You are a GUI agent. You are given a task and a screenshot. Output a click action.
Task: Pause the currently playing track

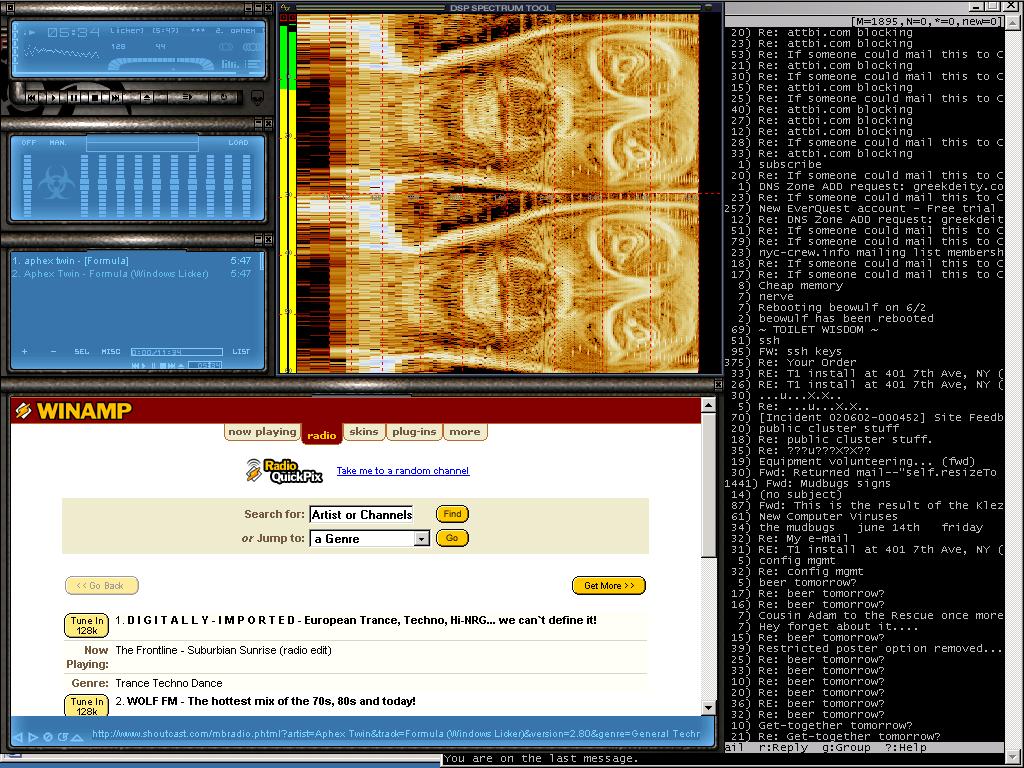[74, 98]
